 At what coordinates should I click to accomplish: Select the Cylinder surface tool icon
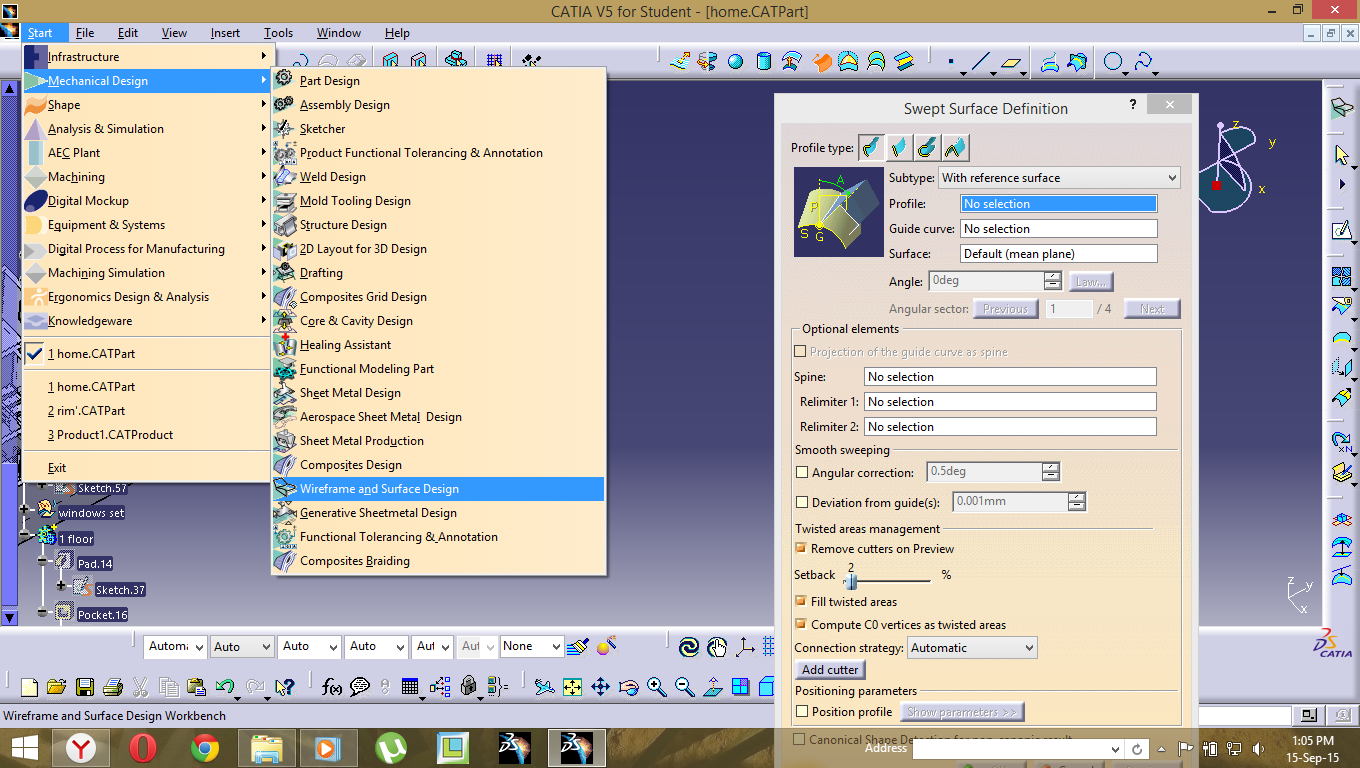(763, 62)
